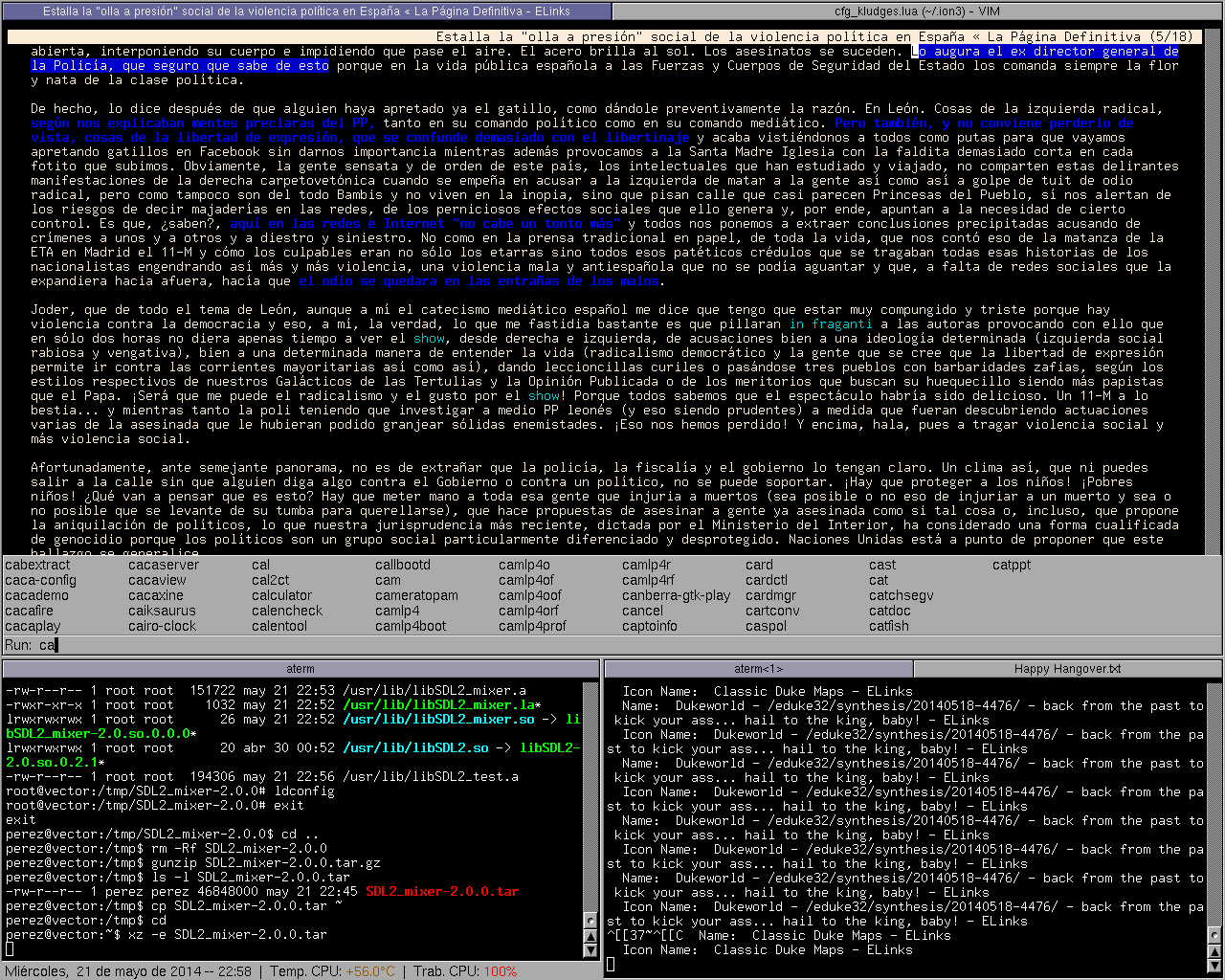The image size is (1225, 980).
Task: Select 'camlp4oof' from the completions
Action: click(x=530, y=595)
